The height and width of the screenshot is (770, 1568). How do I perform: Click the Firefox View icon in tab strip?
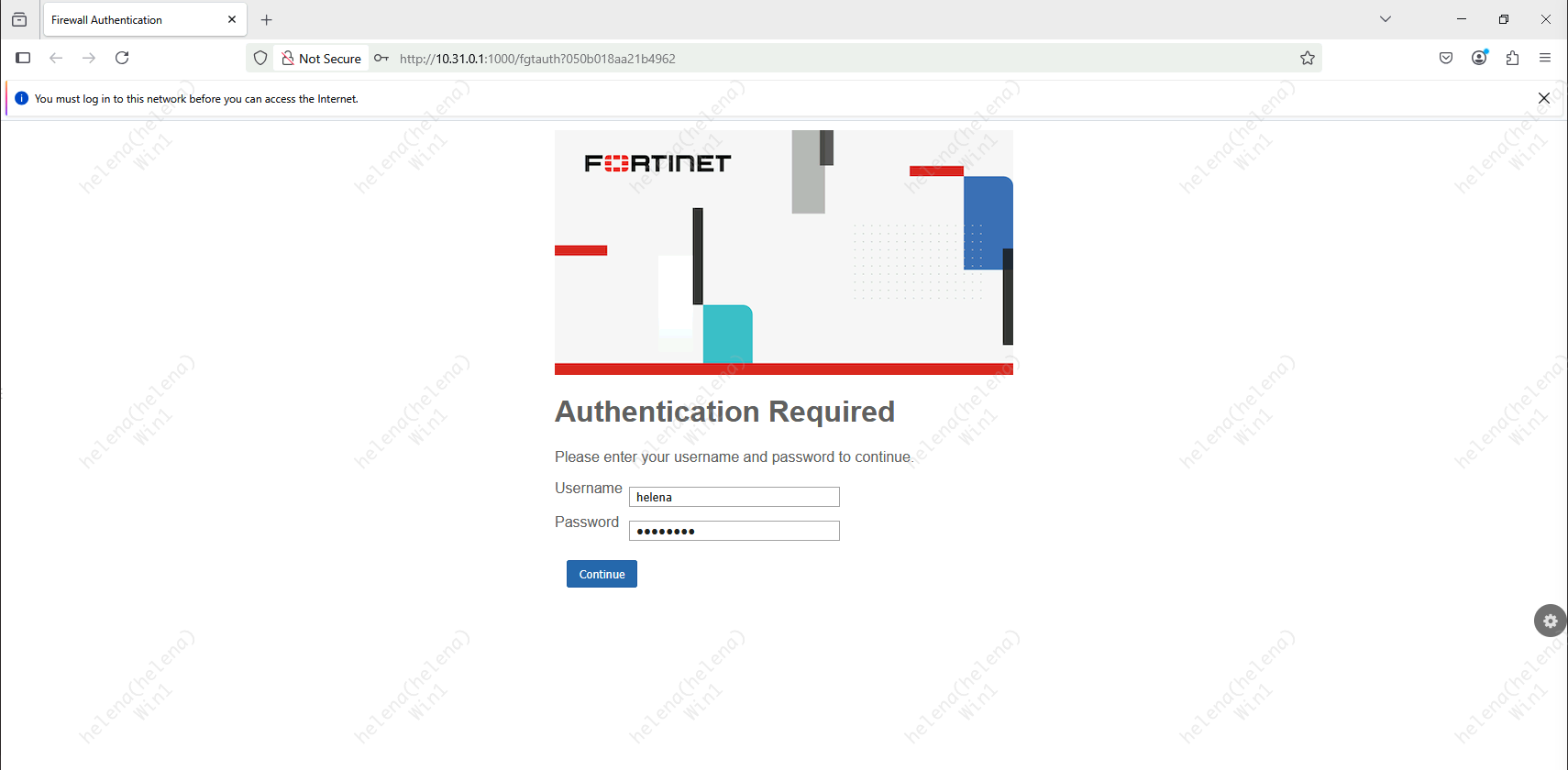point(19,19)
